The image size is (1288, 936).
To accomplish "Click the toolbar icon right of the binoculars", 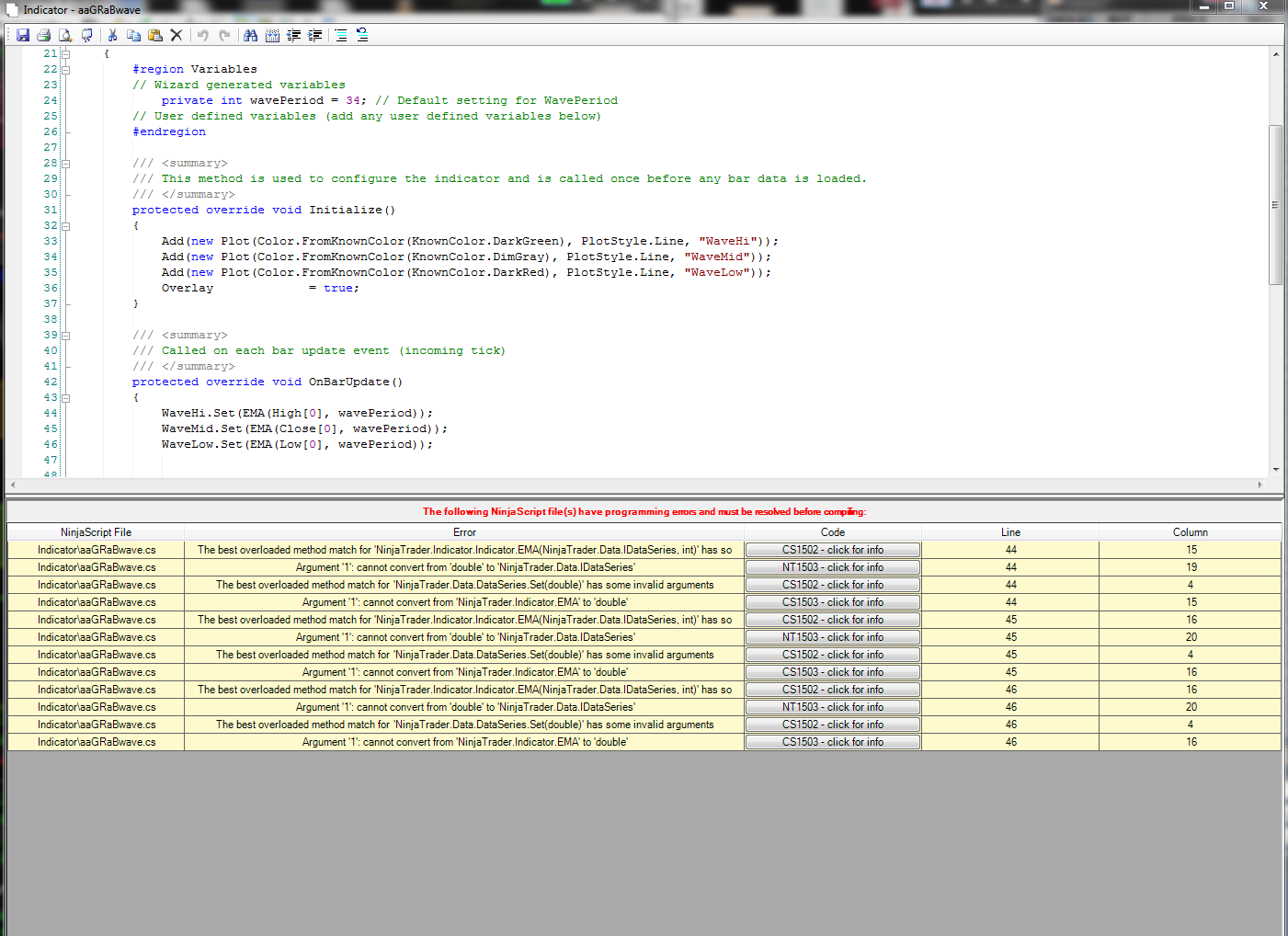I will coord(272,35).
